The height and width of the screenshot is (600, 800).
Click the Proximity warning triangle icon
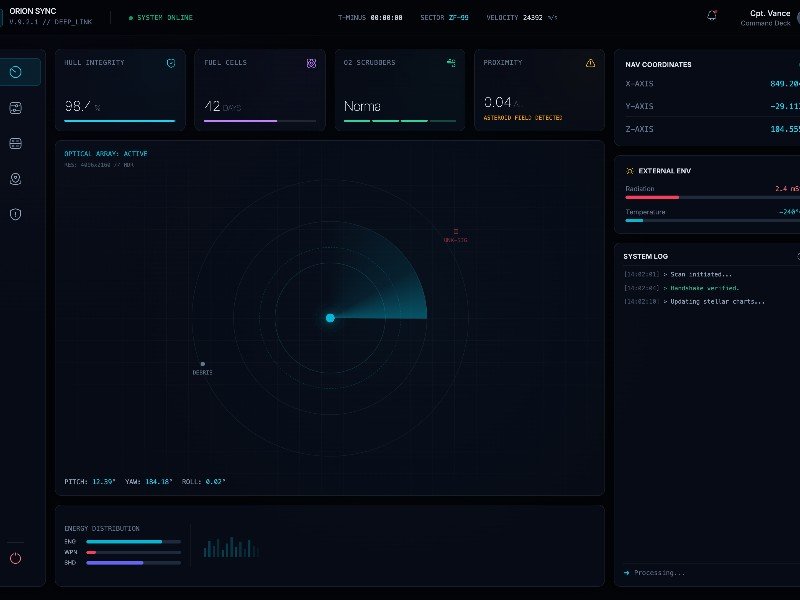[x=590, y=63]
